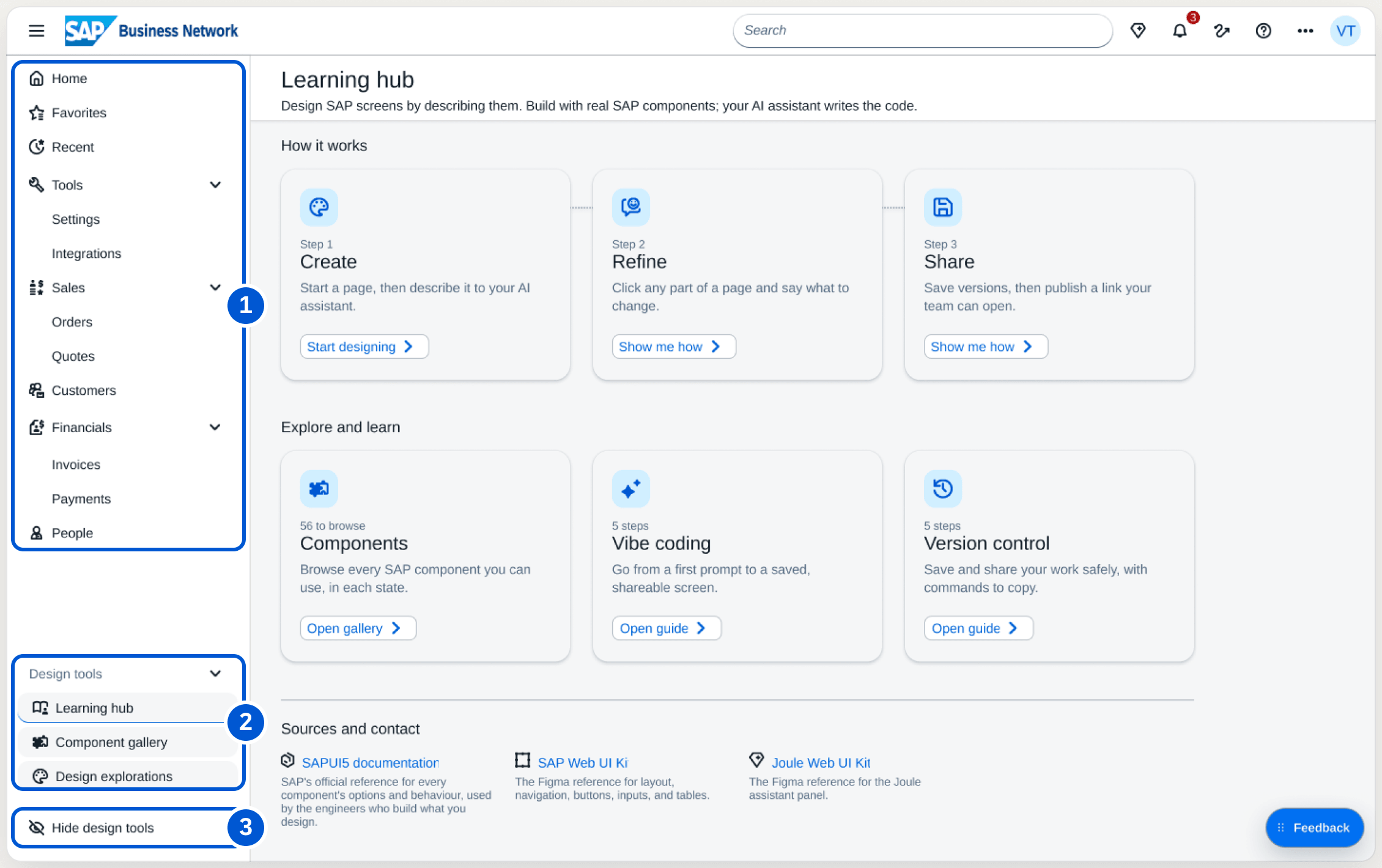Select Learning hub in Design tools
This screenshot has width=1382, height=868.
(128, 708)
